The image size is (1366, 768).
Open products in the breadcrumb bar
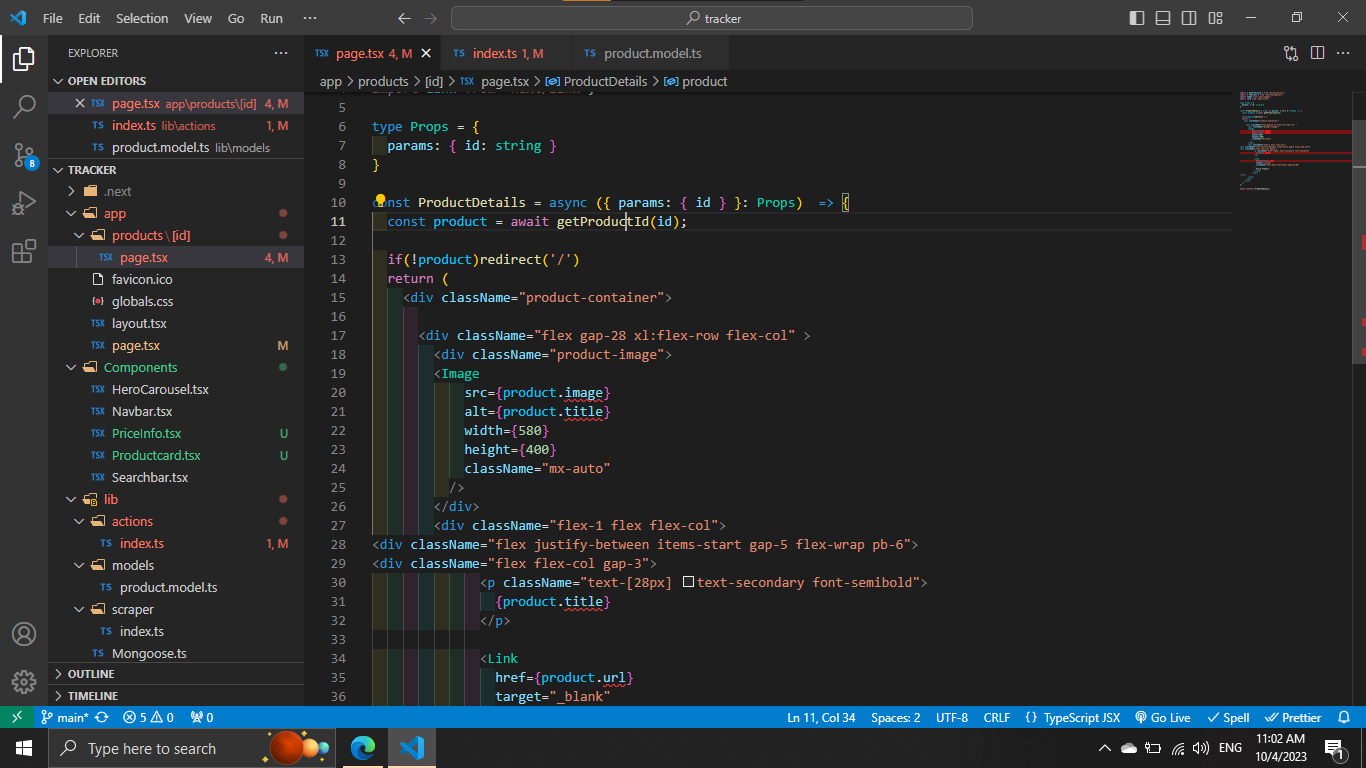pyautogui.click(x=383, y=81)
